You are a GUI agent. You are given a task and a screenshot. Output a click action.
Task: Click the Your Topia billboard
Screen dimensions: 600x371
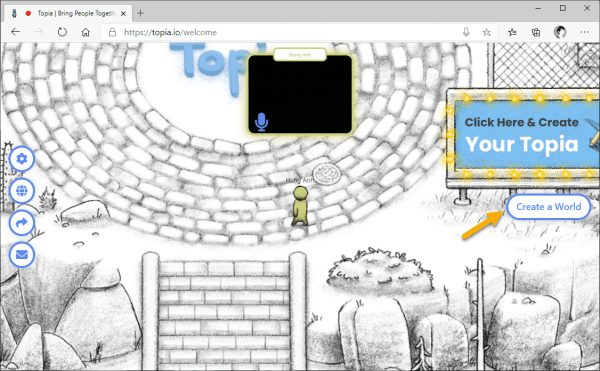[523, 137]
